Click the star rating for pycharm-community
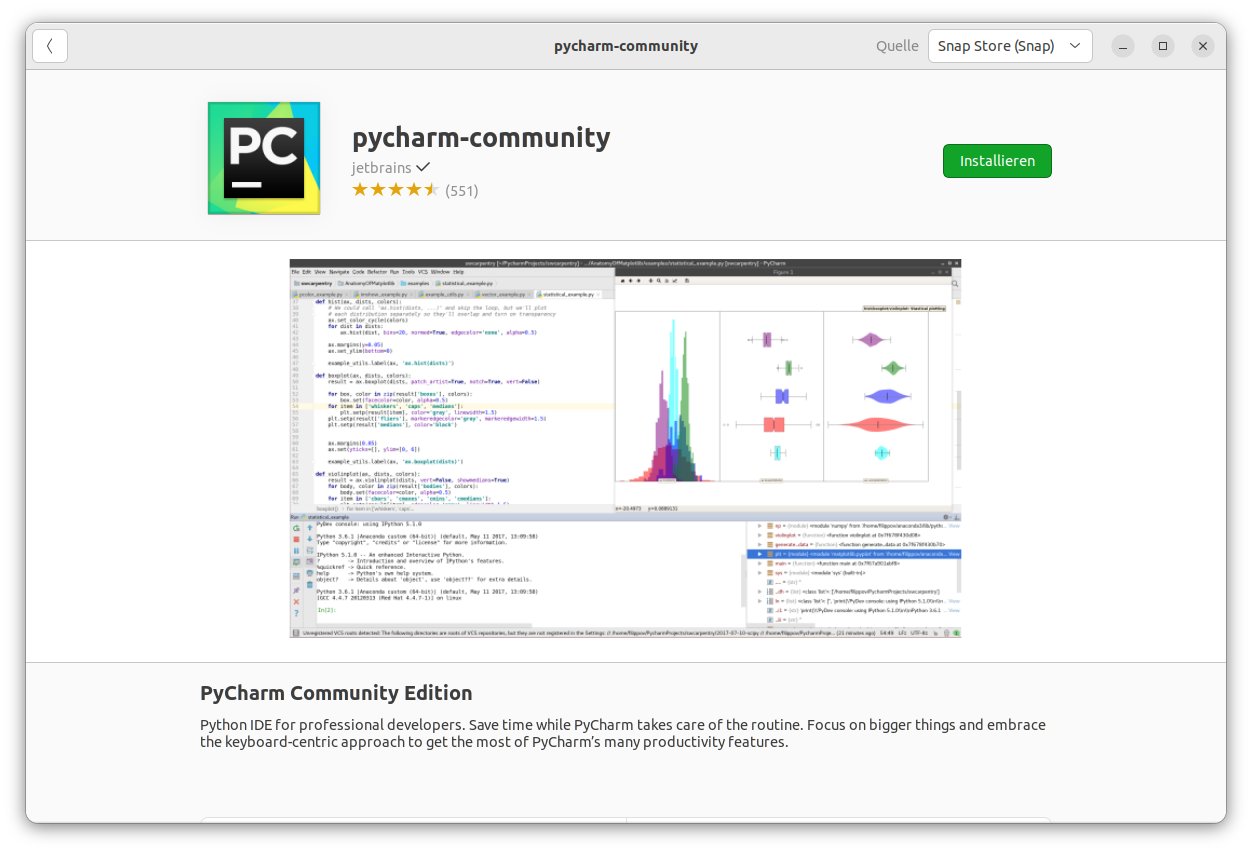The width and height of the screenshot is (1252, 852). 396,190
